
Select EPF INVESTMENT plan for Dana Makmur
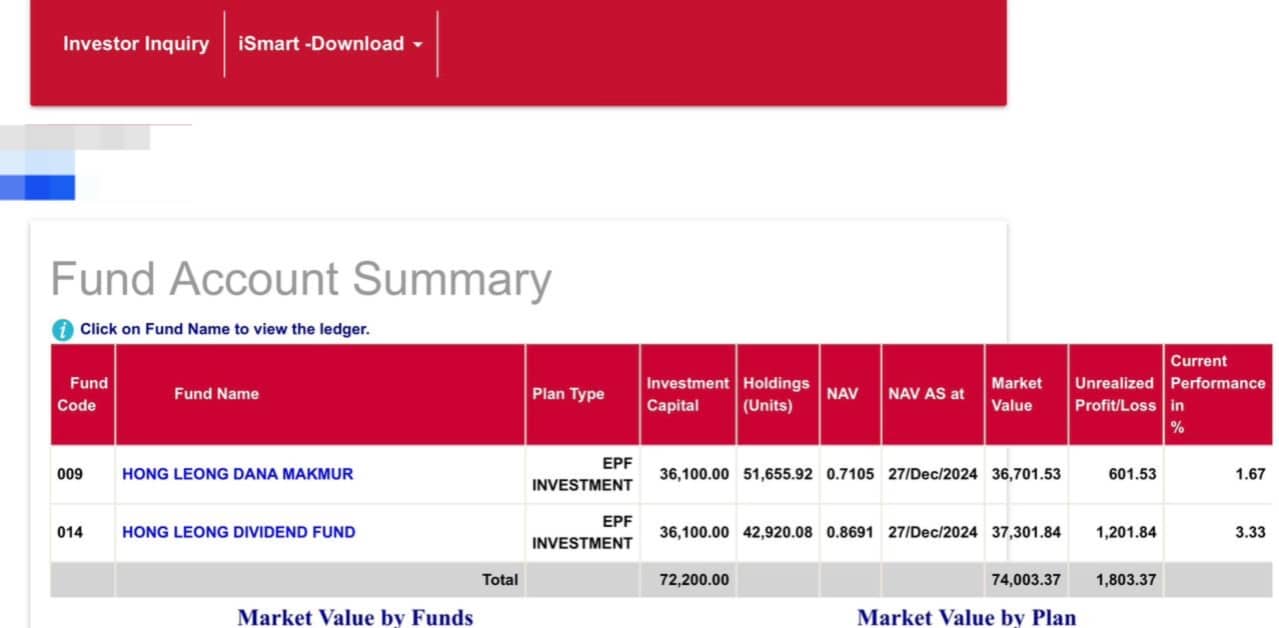[582, 474]
